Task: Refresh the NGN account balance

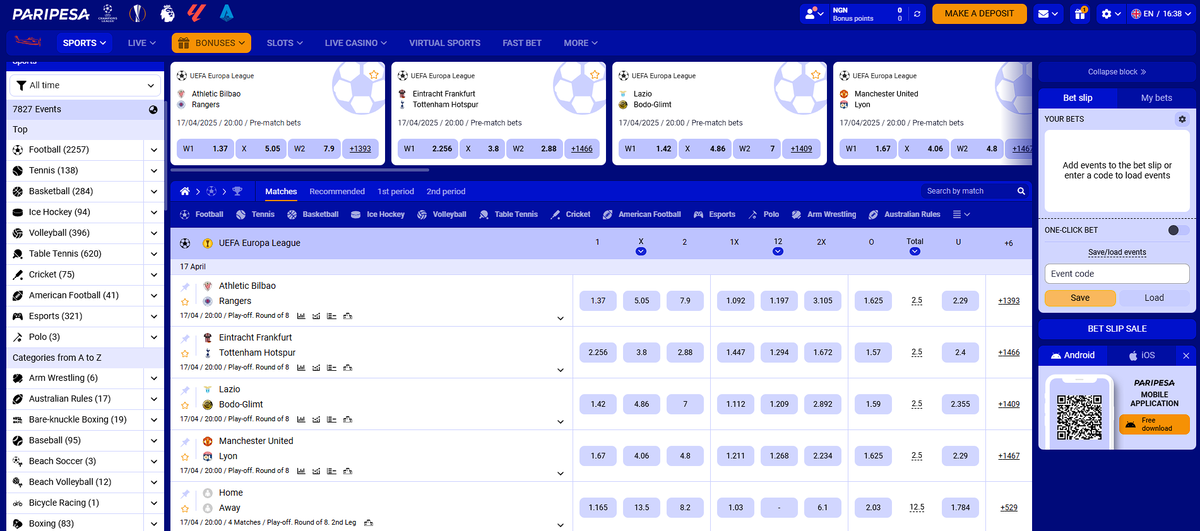Action: 919,14
